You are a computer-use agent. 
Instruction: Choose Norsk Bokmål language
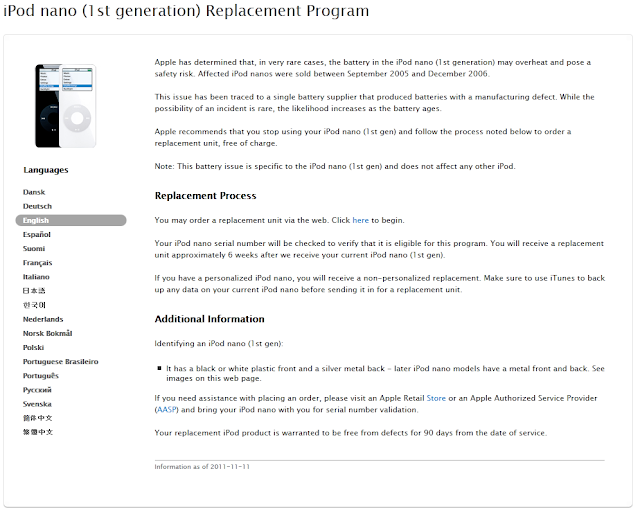pyautogui.click(x=47, y=333)
